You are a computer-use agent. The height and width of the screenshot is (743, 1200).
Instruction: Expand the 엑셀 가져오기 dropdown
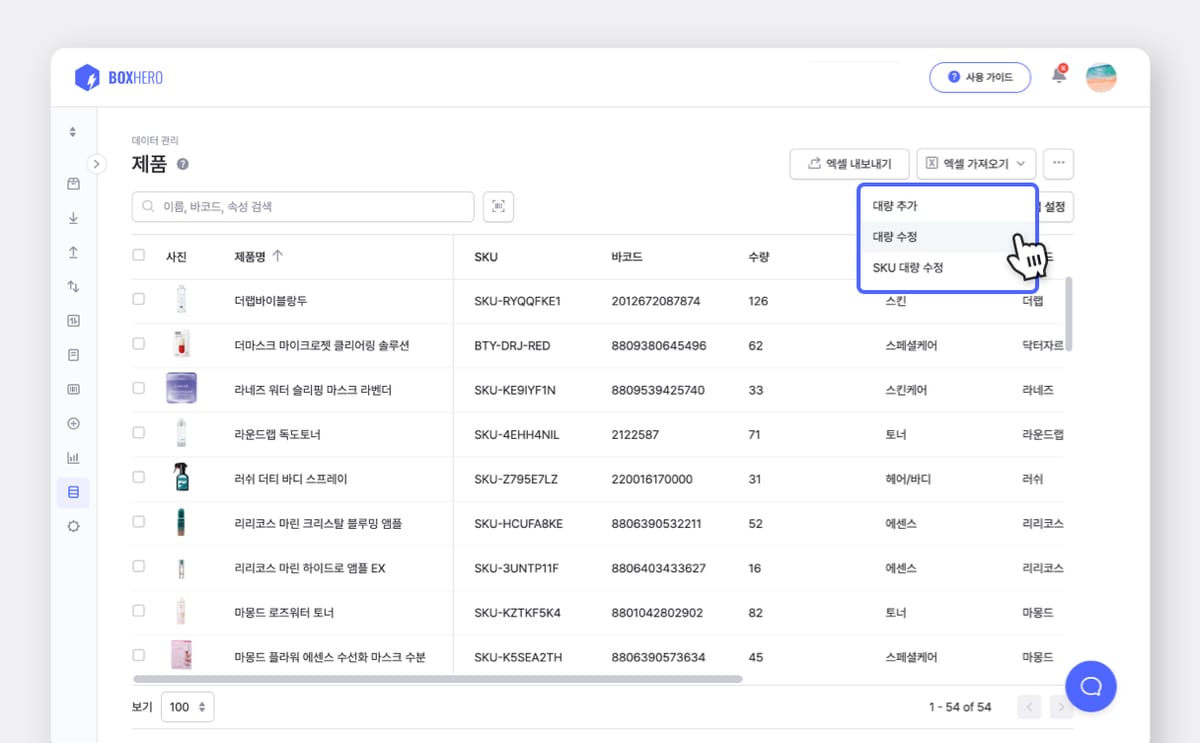[x=976, y=163]
